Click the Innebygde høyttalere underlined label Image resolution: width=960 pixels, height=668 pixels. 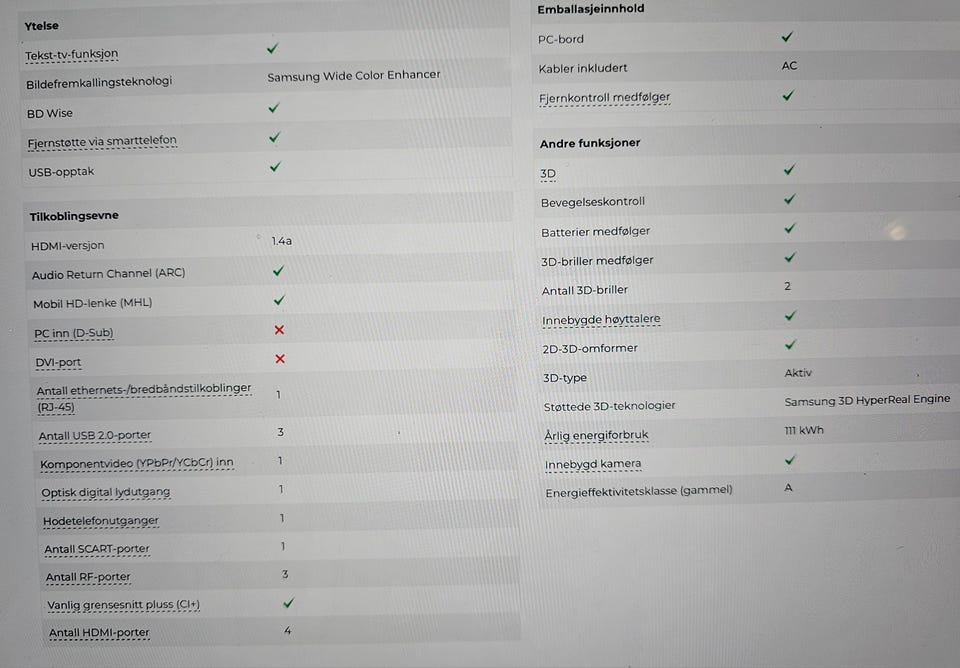click(601, 319)
